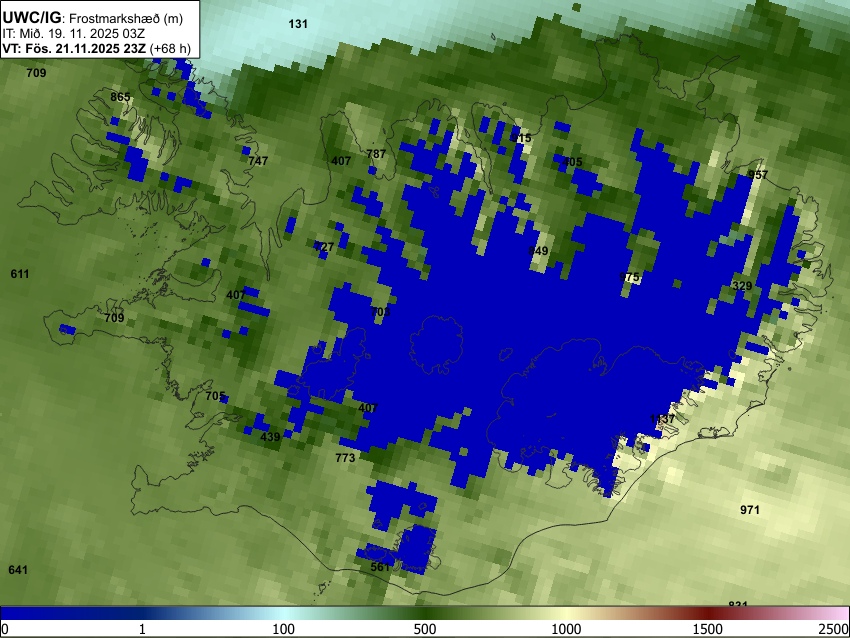Viewport: 850px width, 638px height.
Task: Click the '500' label on the color scale
Action: pyautogui.click(x=425, y=629)
